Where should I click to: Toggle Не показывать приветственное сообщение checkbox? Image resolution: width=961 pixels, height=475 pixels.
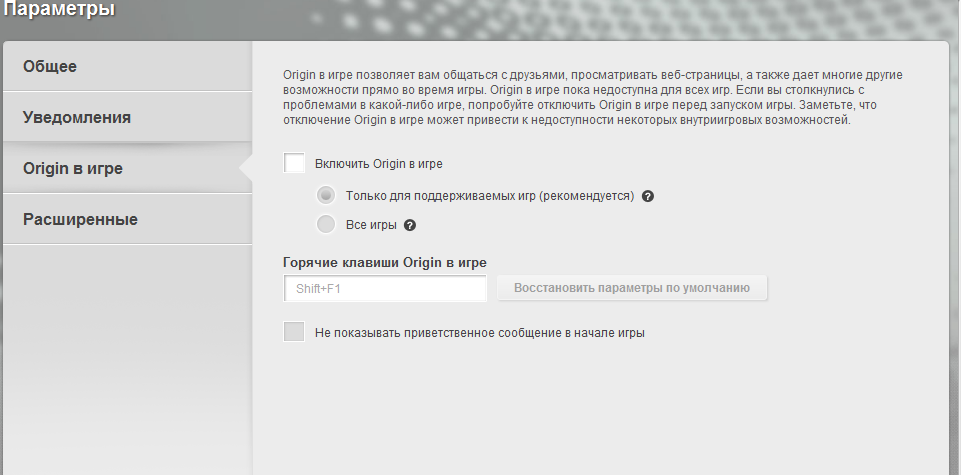coord(294,332)
